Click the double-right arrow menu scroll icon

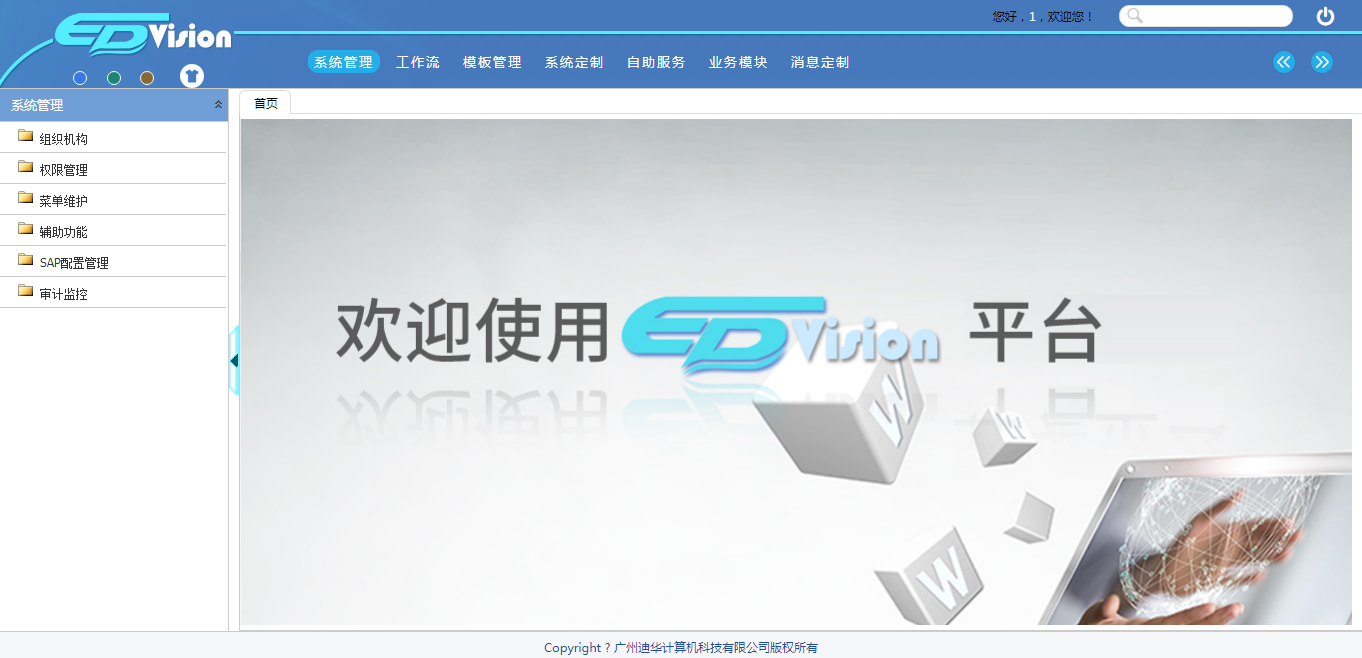(x=1322, y=62)
